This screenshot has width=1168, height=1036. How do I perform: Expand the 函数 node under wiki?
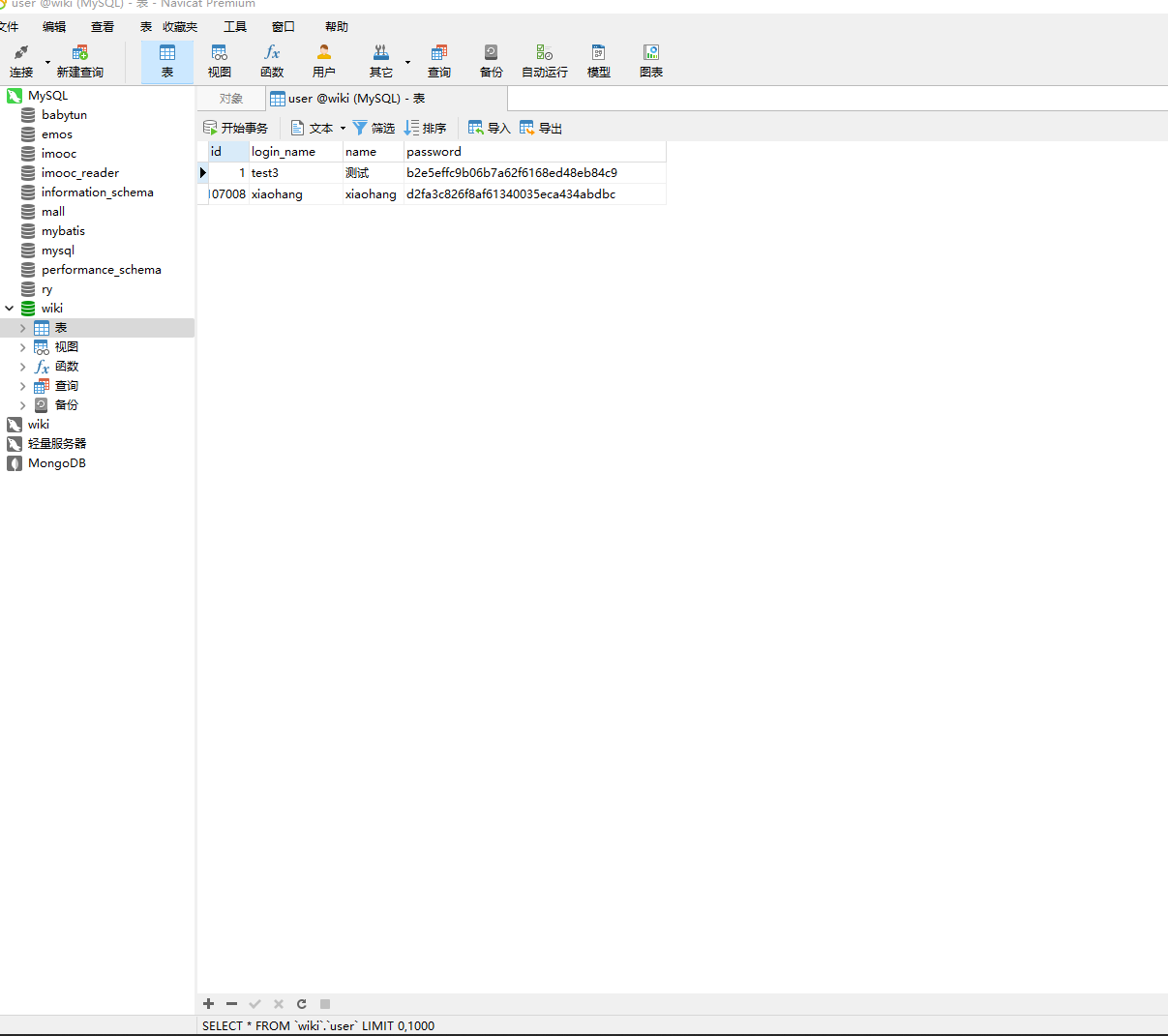[23, 367]
